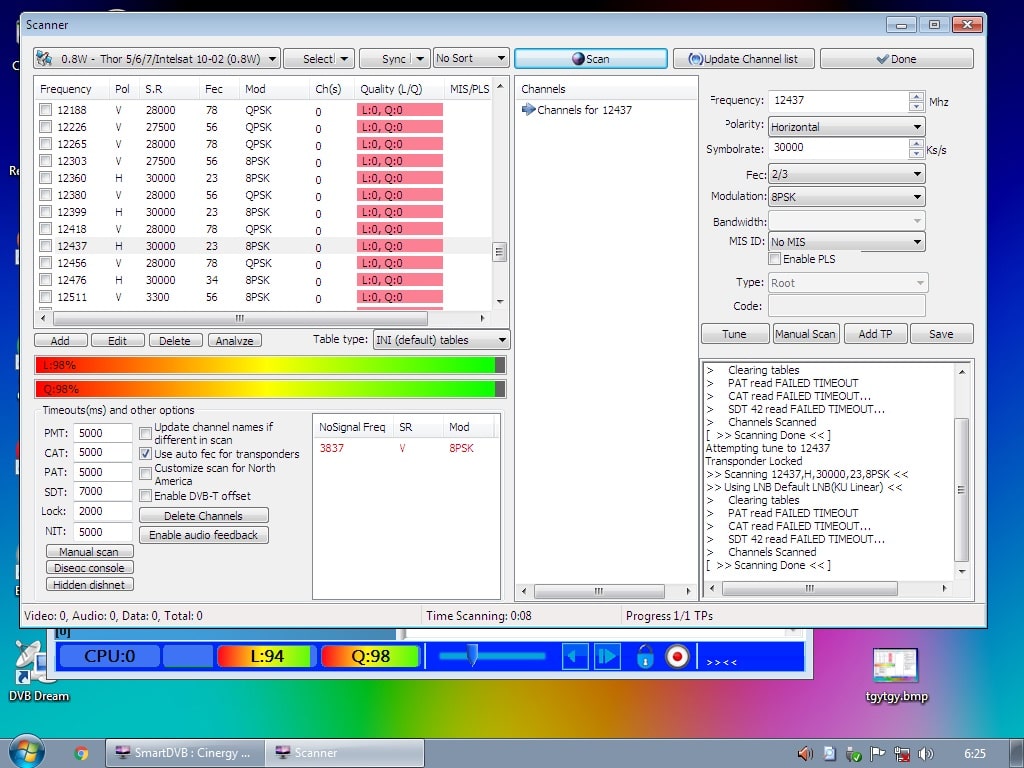This screenshot has height=768, width=1024.
Task: Open the Modulation 8PSK dropdown
Action: pos(846,197)
